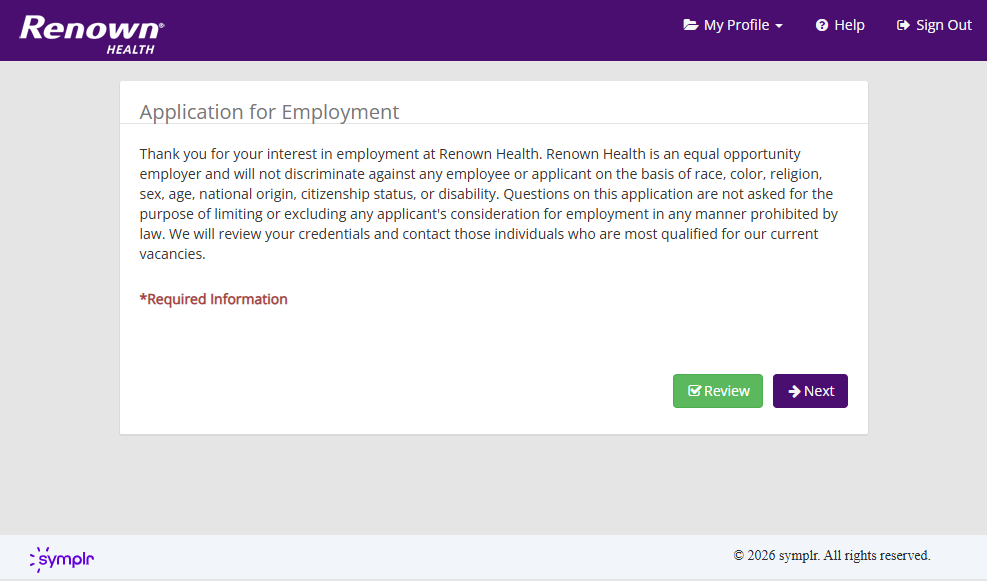987x581 pixels.
Task: Click the checkmark icon on Review button
Action: (x=694, y=391)
